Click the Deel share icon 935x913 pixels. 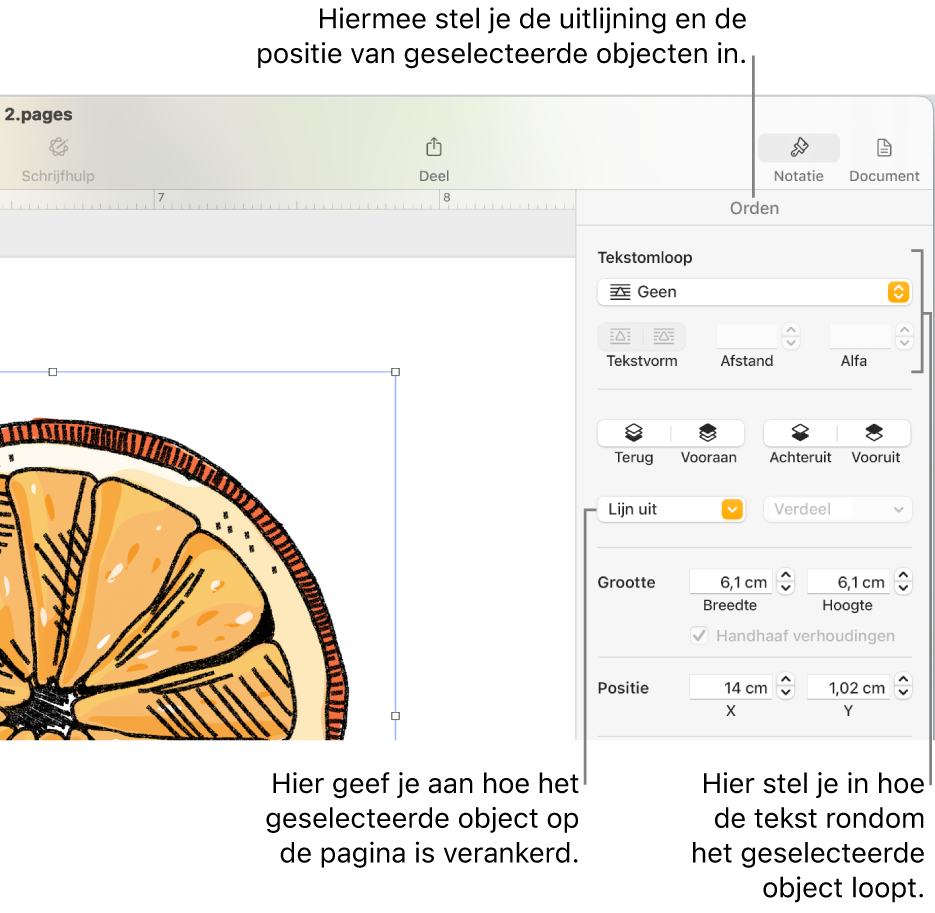coord(434,147)
